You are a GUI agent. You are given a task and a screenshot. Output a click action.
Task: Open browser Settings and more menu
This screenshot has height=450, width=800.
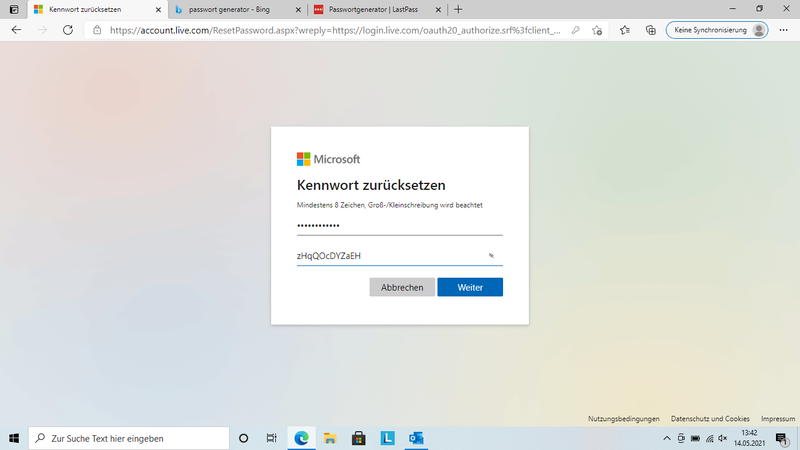point(784,30)
